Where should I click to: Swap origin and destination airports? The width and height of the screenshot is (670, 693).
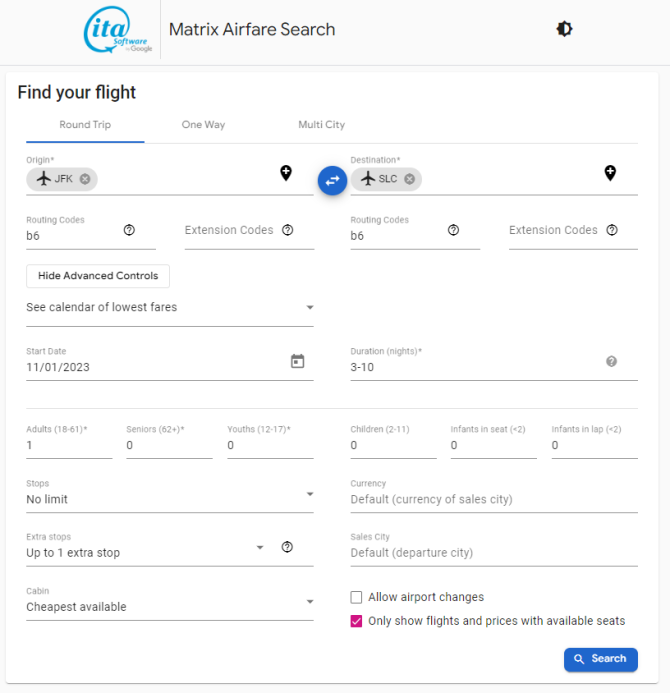coord(332,180)
